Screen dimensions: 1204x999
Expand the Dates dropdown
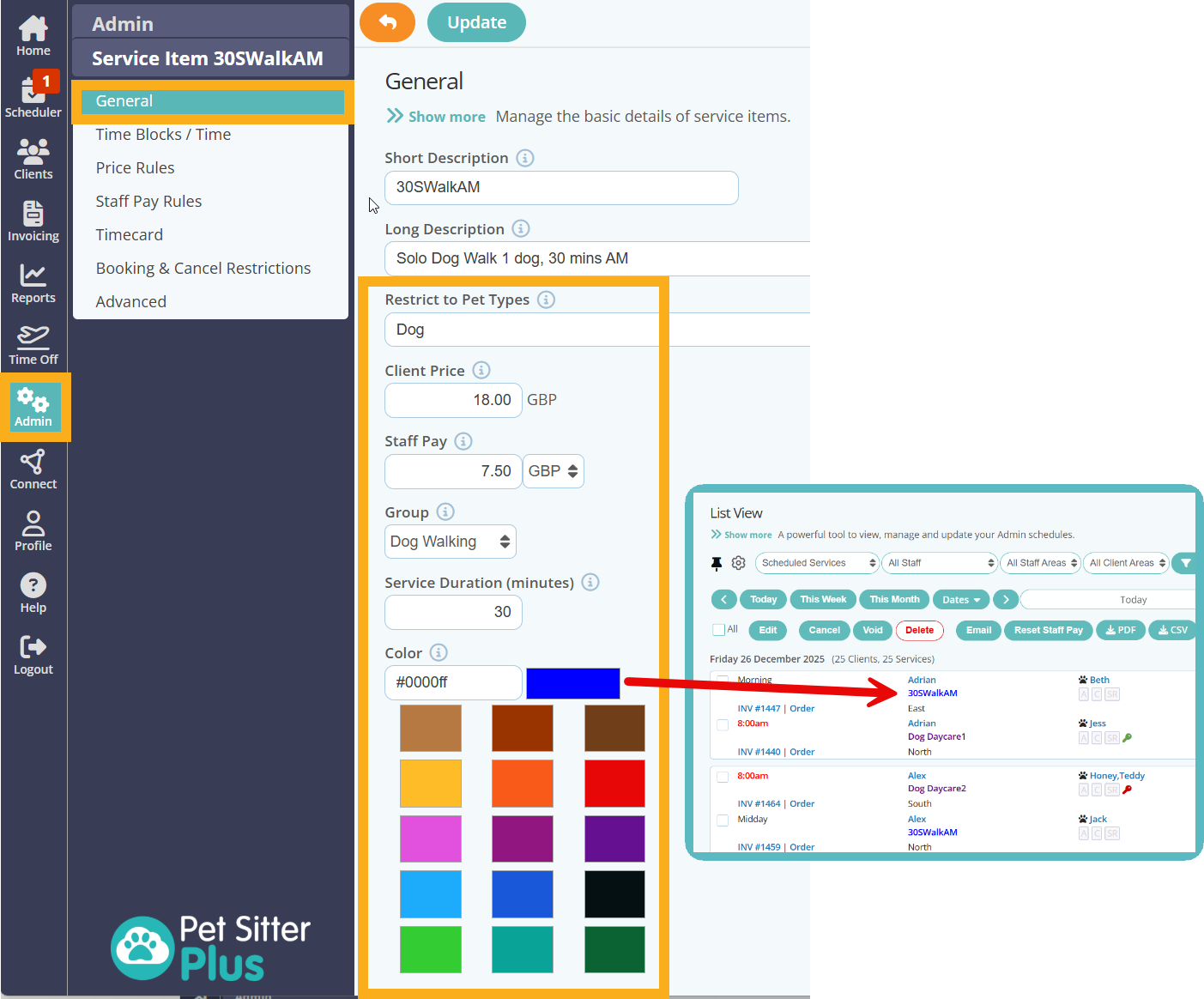(960, 599)
